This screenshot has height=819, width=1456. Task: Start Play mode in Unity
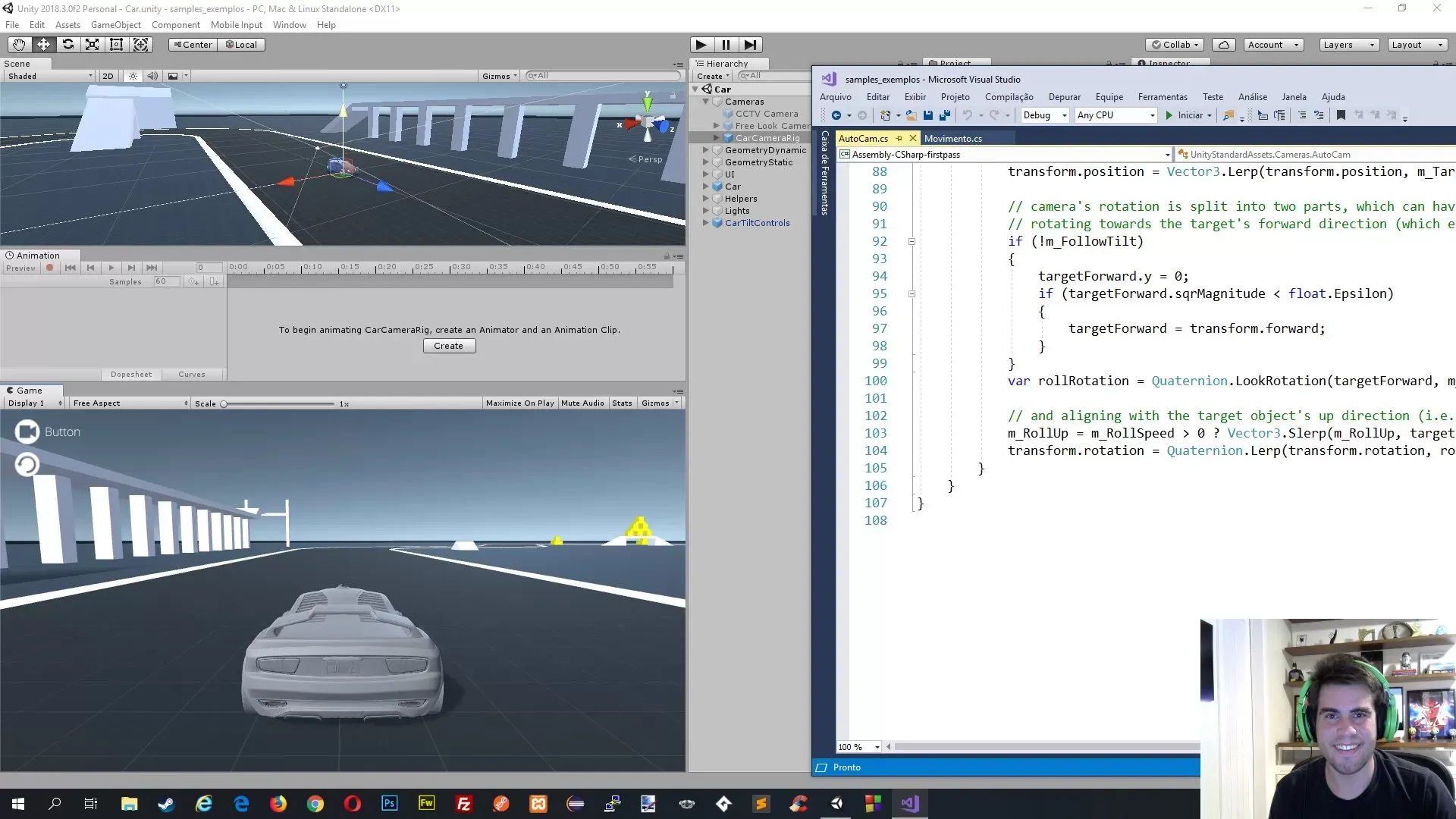coord(701,45)
